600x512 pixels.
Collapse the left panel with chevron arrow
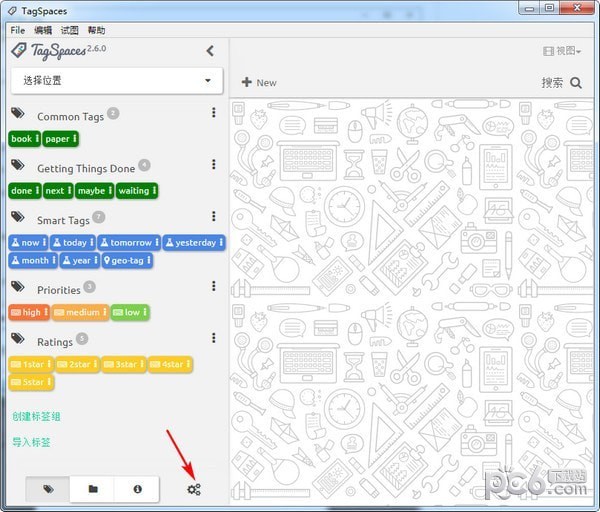(210, 51)
